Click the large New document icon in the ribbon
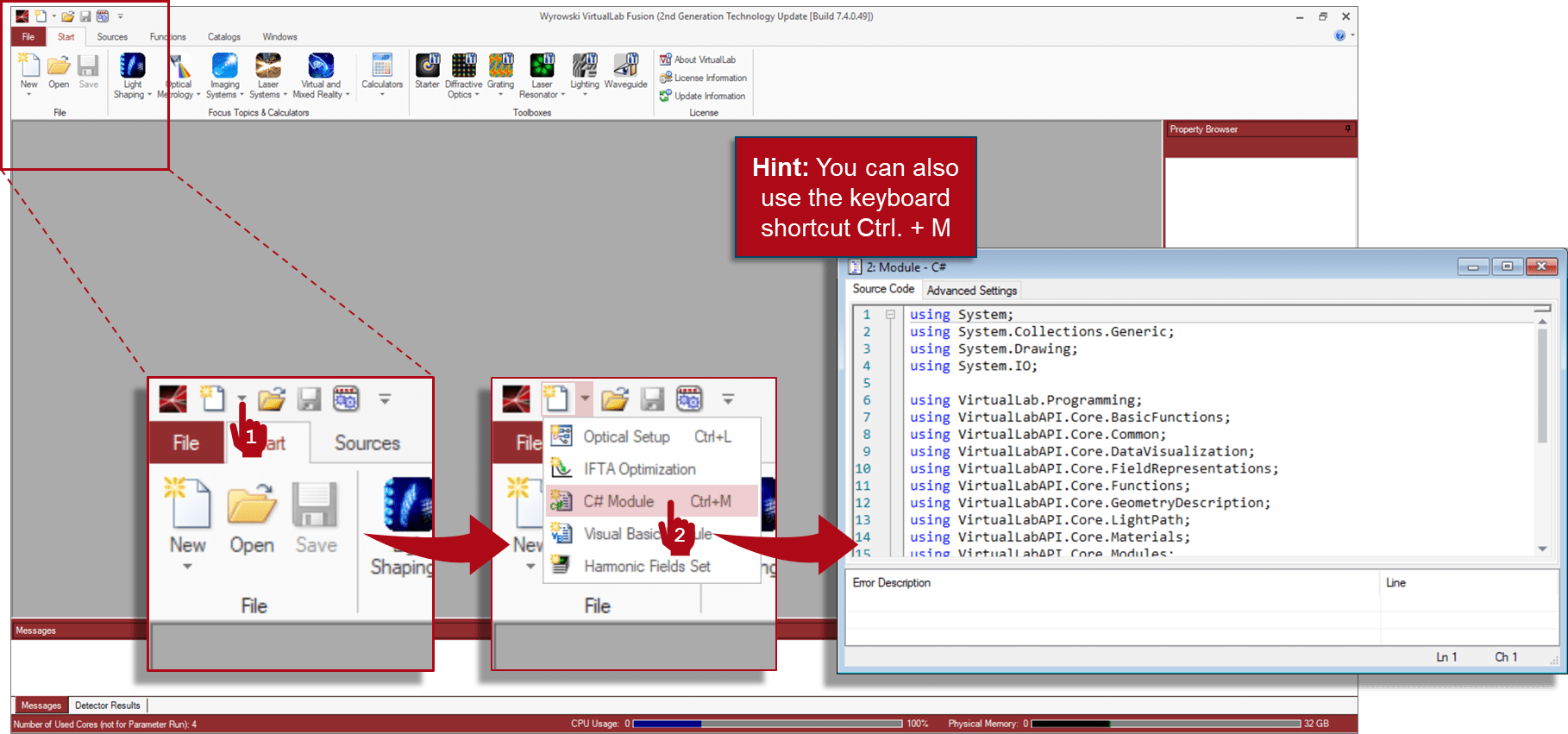The image size is (1568, 734). tap(28, 65)
